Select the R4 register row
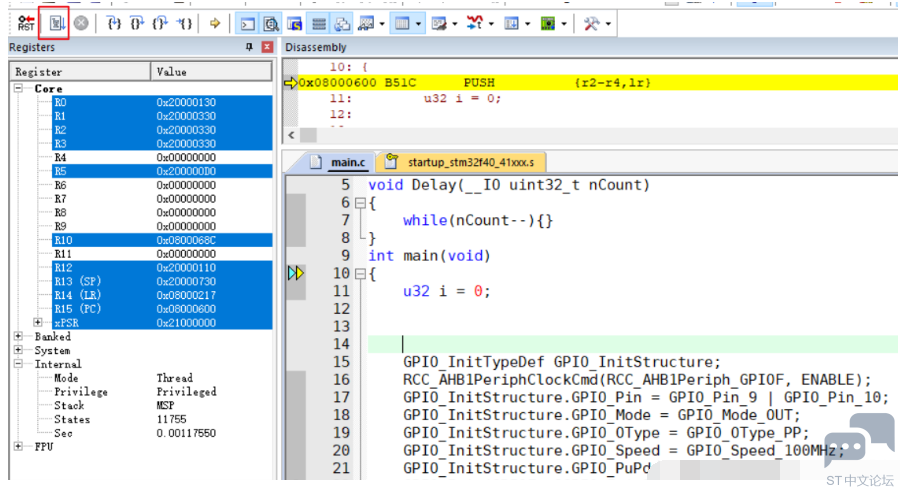903x496 pixels. [162, 157]
